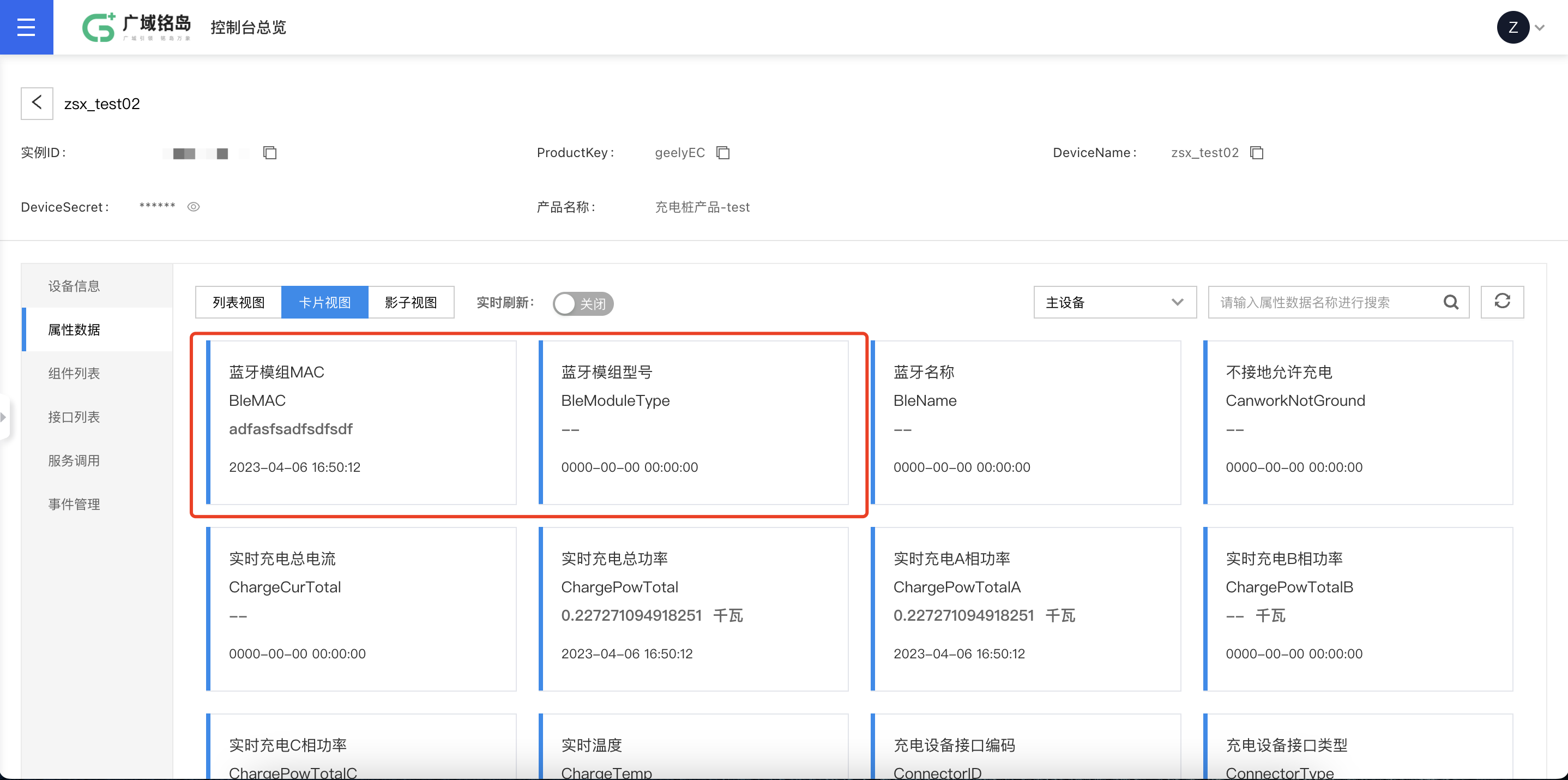Click the 蓝牙模组型号 card
The height and width of the screenshot is (780, 1568).
point(694,423)
